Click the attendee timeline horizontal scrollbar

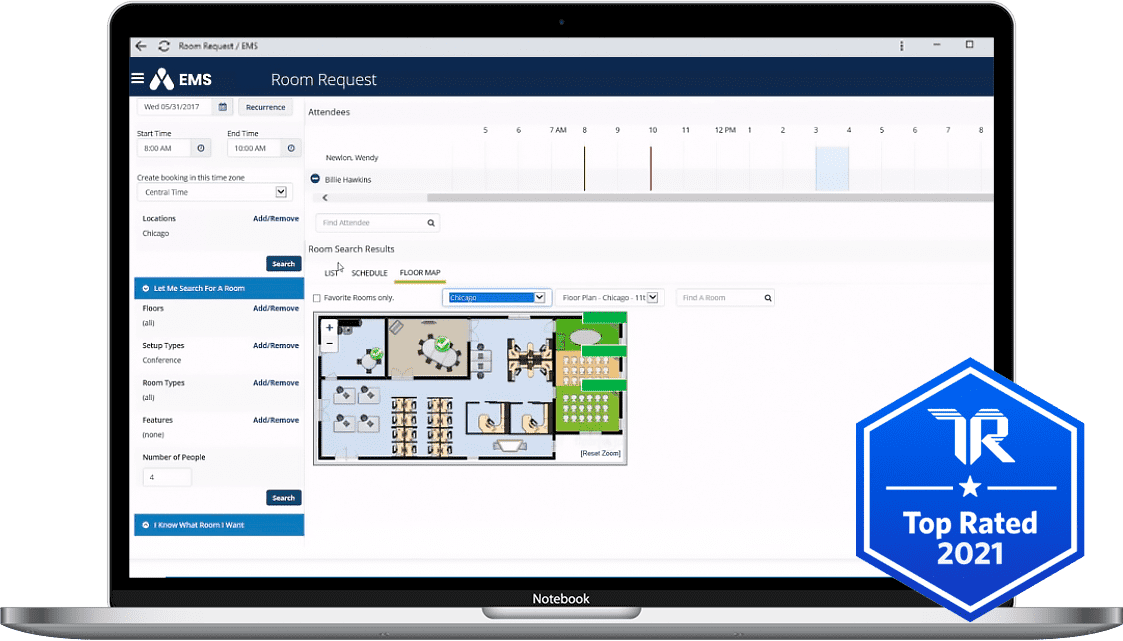pyautogui.click(x=709, y=198)
